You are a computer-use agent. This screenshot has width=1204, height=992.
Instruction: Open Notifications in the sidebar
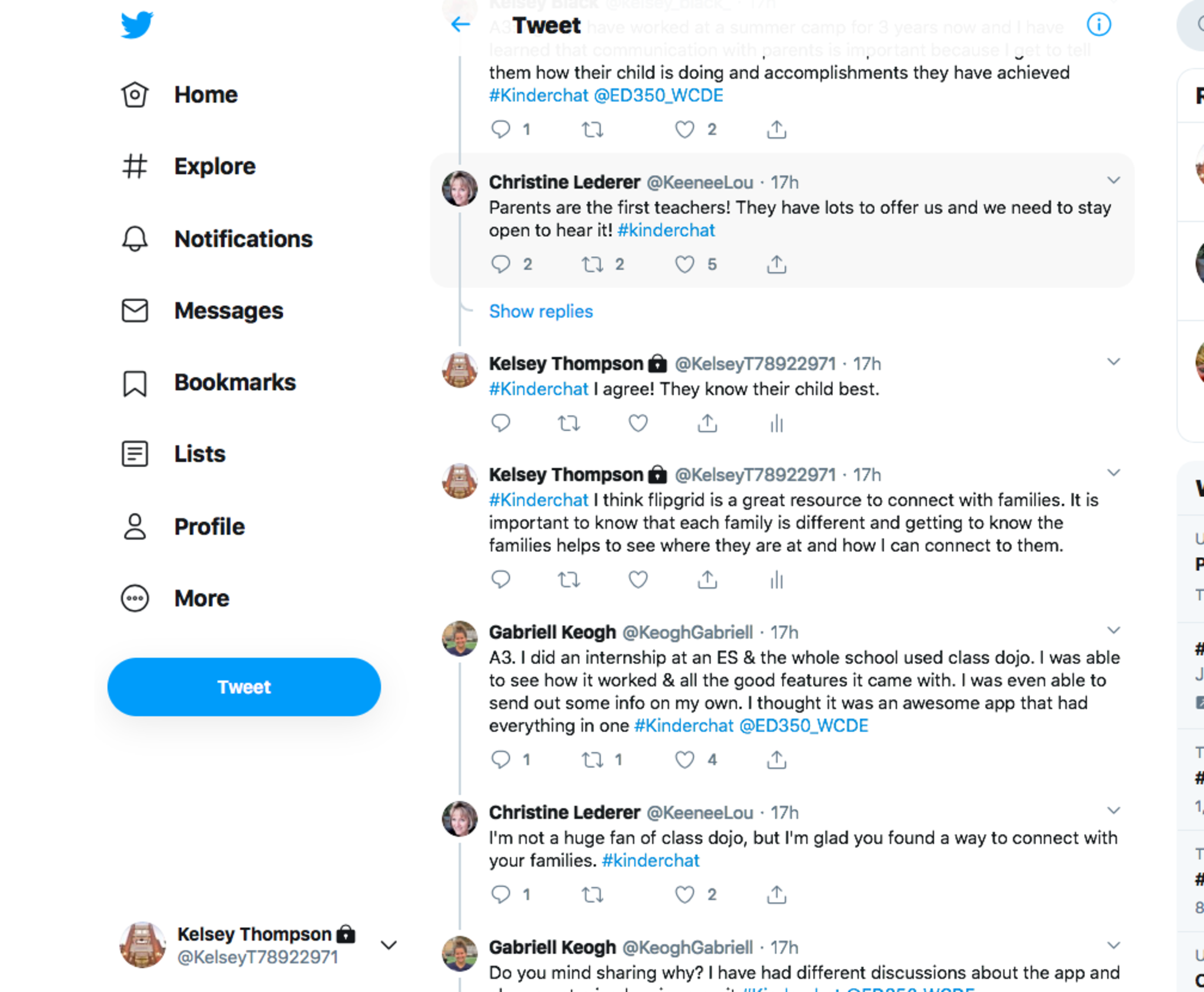pyautogui.click(x=243, y=239)
